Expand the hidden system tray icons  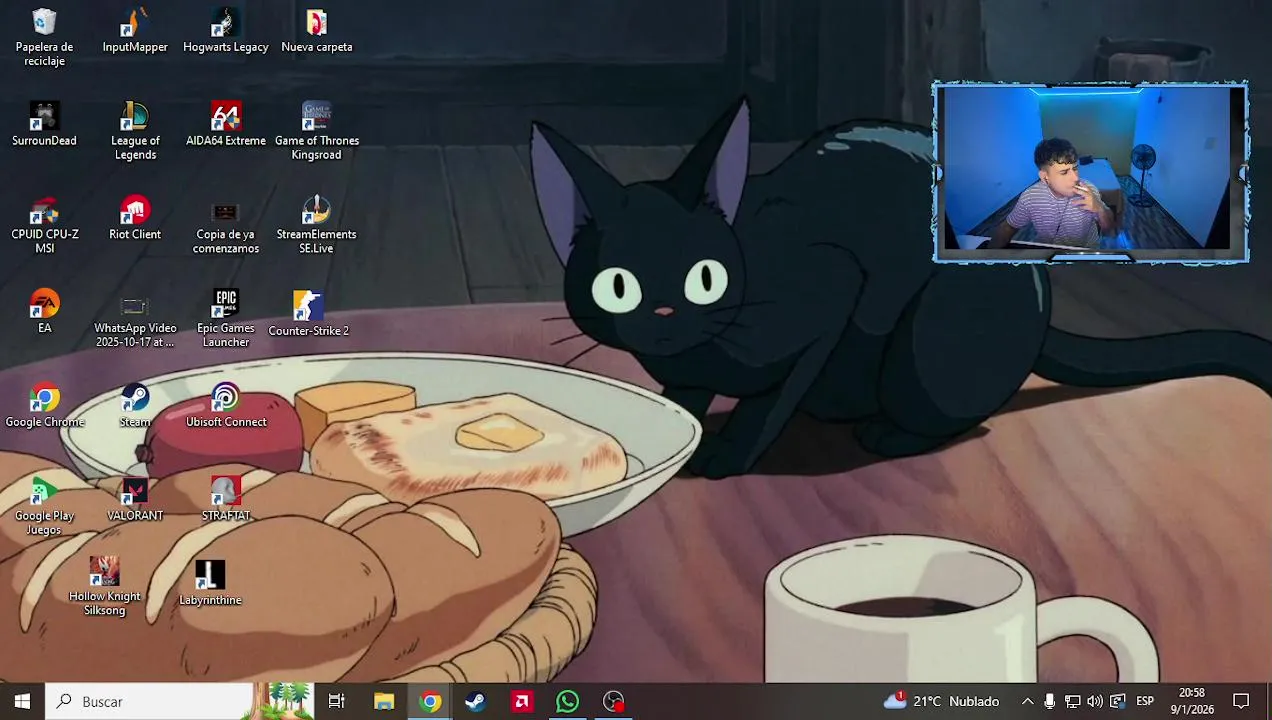click(1027, 701)
